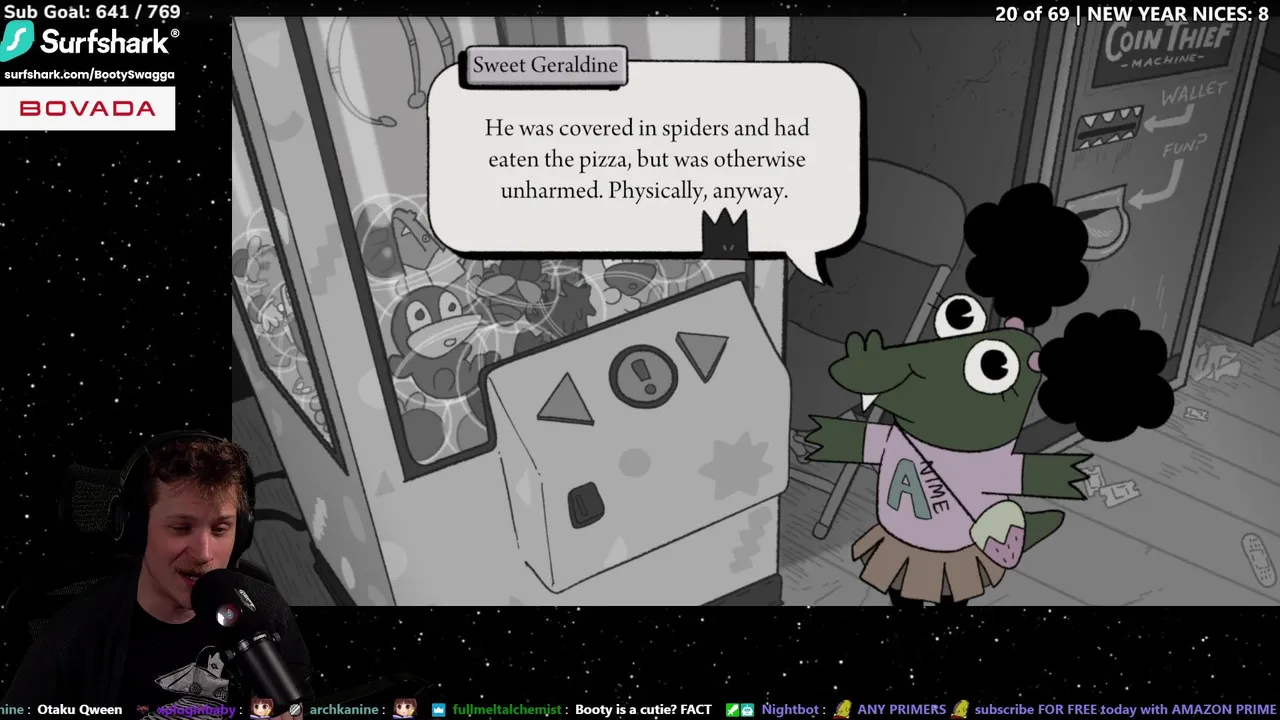This screenshot has width=1280, height=720.
Task: Click the crown badge next to fullmeltalchemjst
Action: (439, 710)
